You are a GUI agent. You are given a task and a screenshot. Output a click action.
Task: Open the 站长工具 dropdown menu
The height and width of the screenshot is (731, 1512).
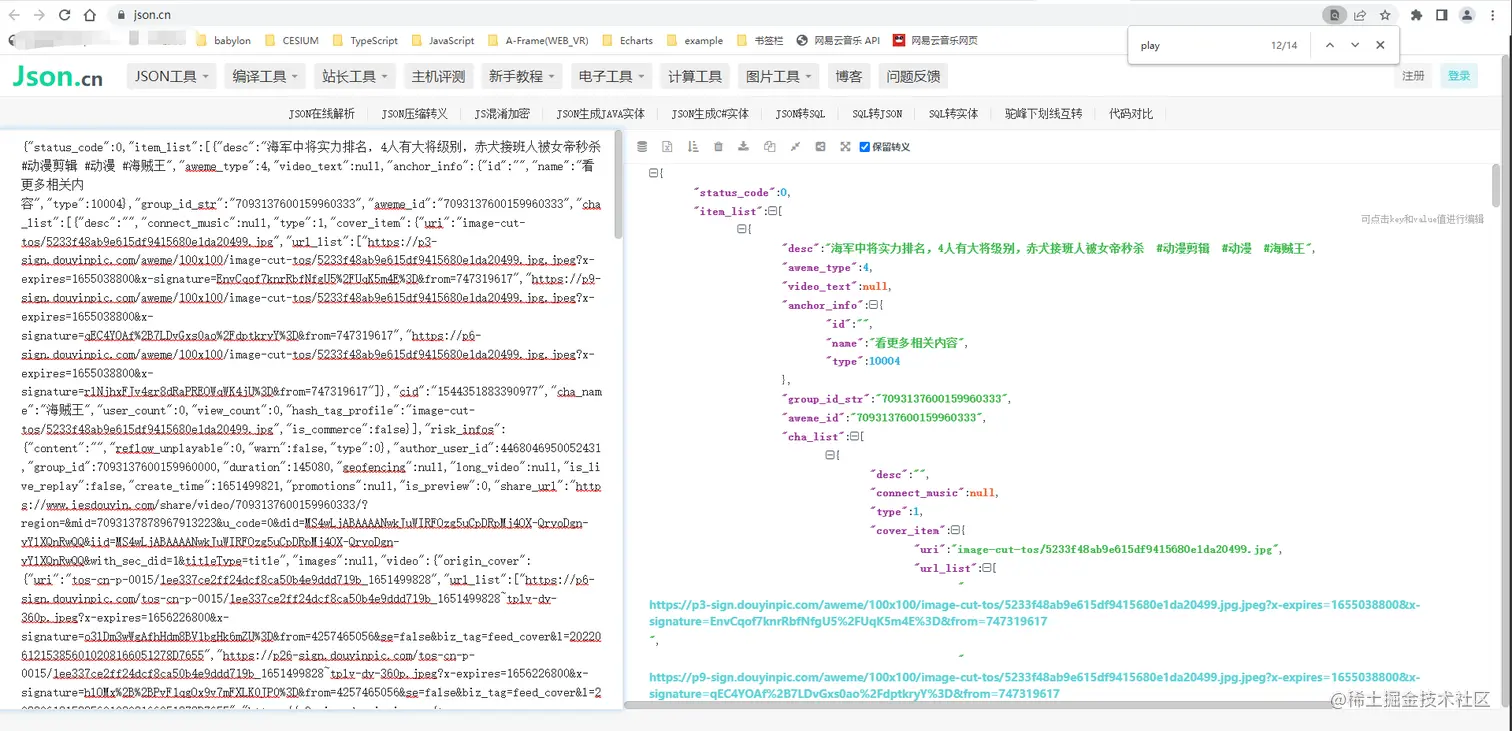pyautogui.click(x=355, y=76)
